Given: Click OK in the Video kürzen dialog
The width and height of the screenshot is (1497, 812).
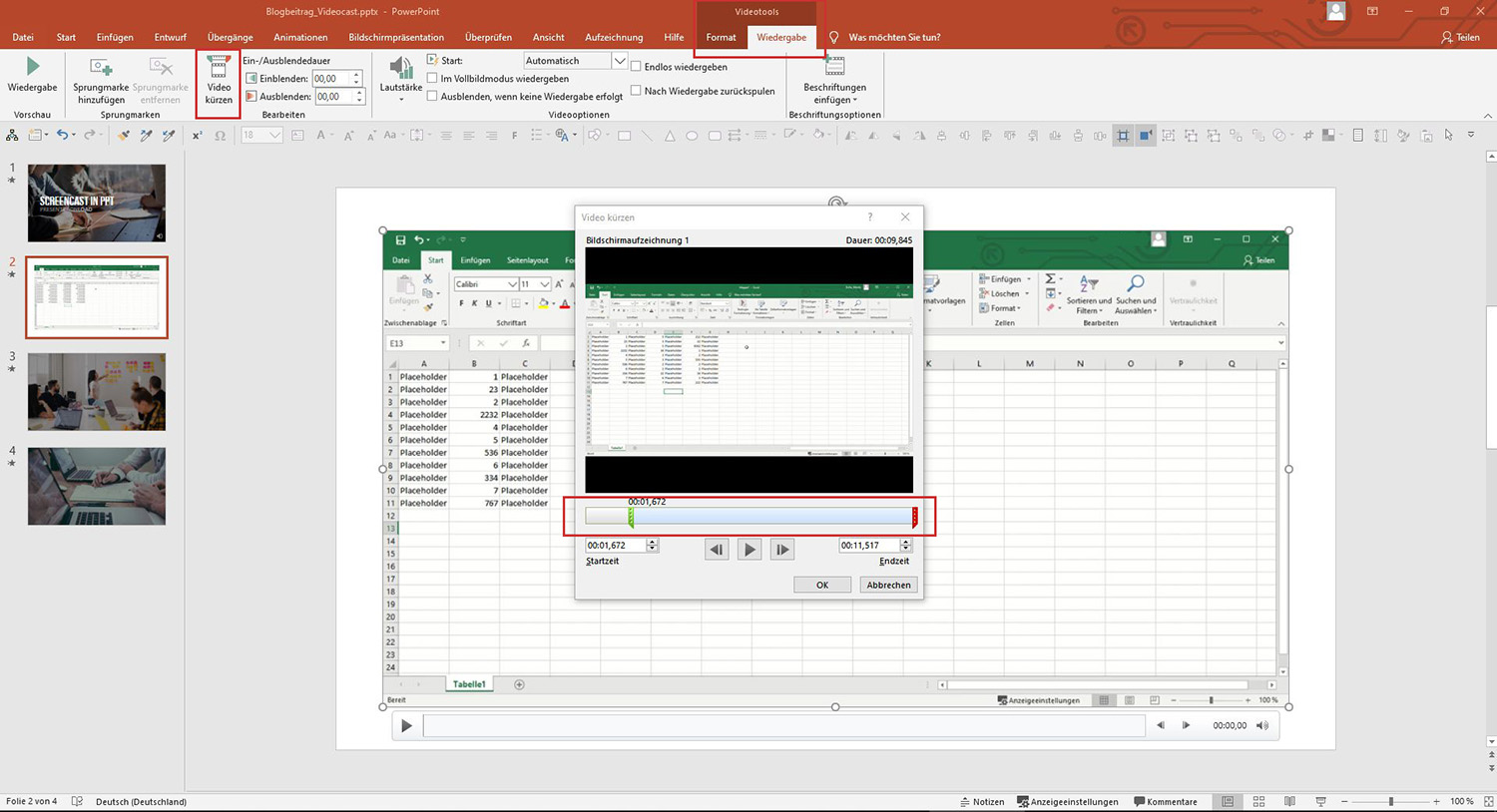Looking at the screenshot, I should (822, 585).
